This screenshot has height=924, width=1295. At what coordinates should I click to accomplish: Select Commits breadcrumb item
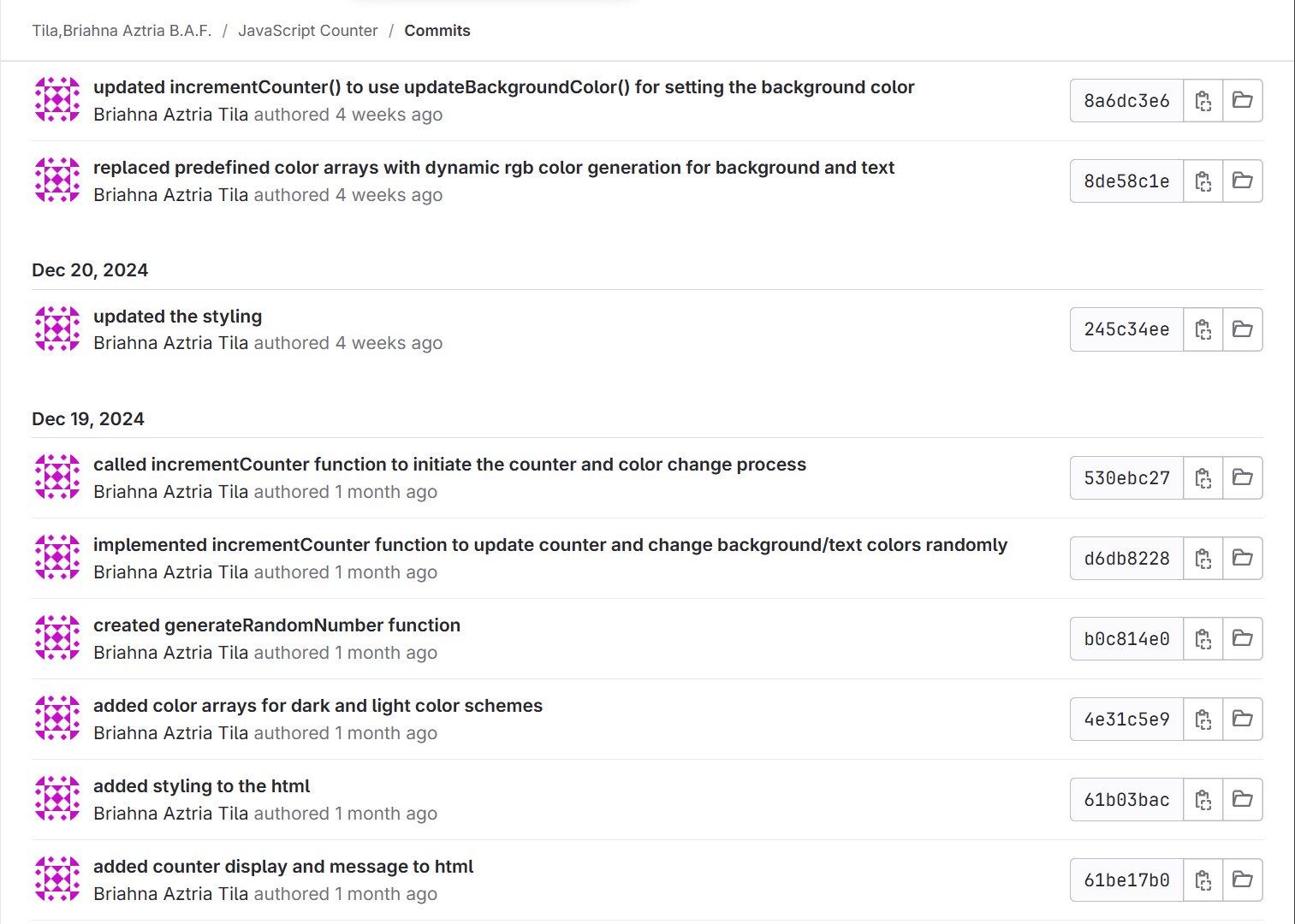437,31
